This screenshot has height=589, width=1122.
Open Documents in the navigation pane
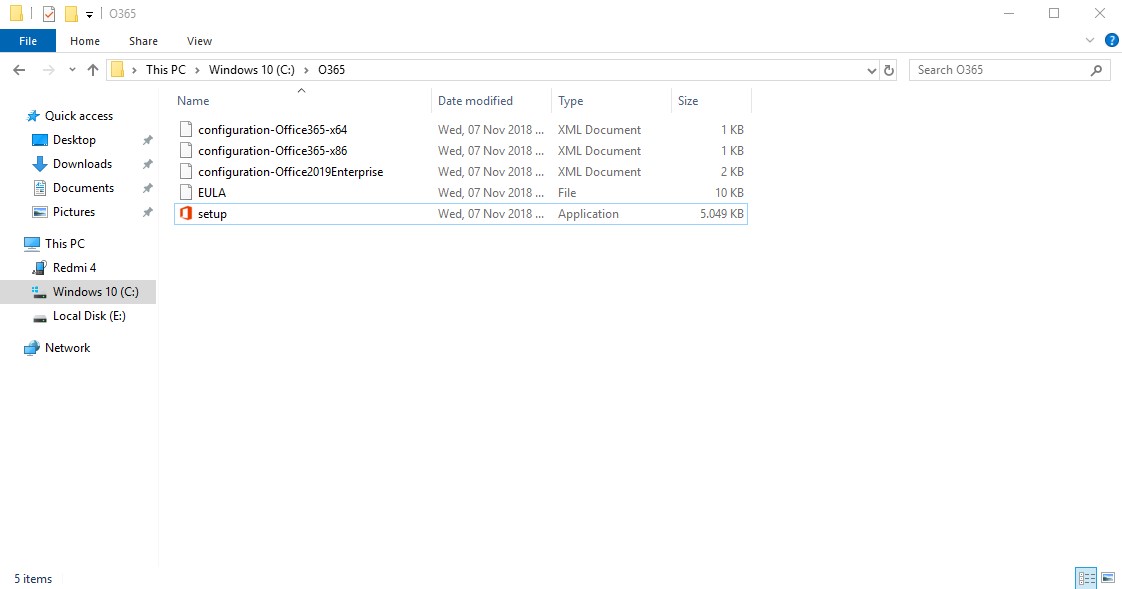(83, 188)
